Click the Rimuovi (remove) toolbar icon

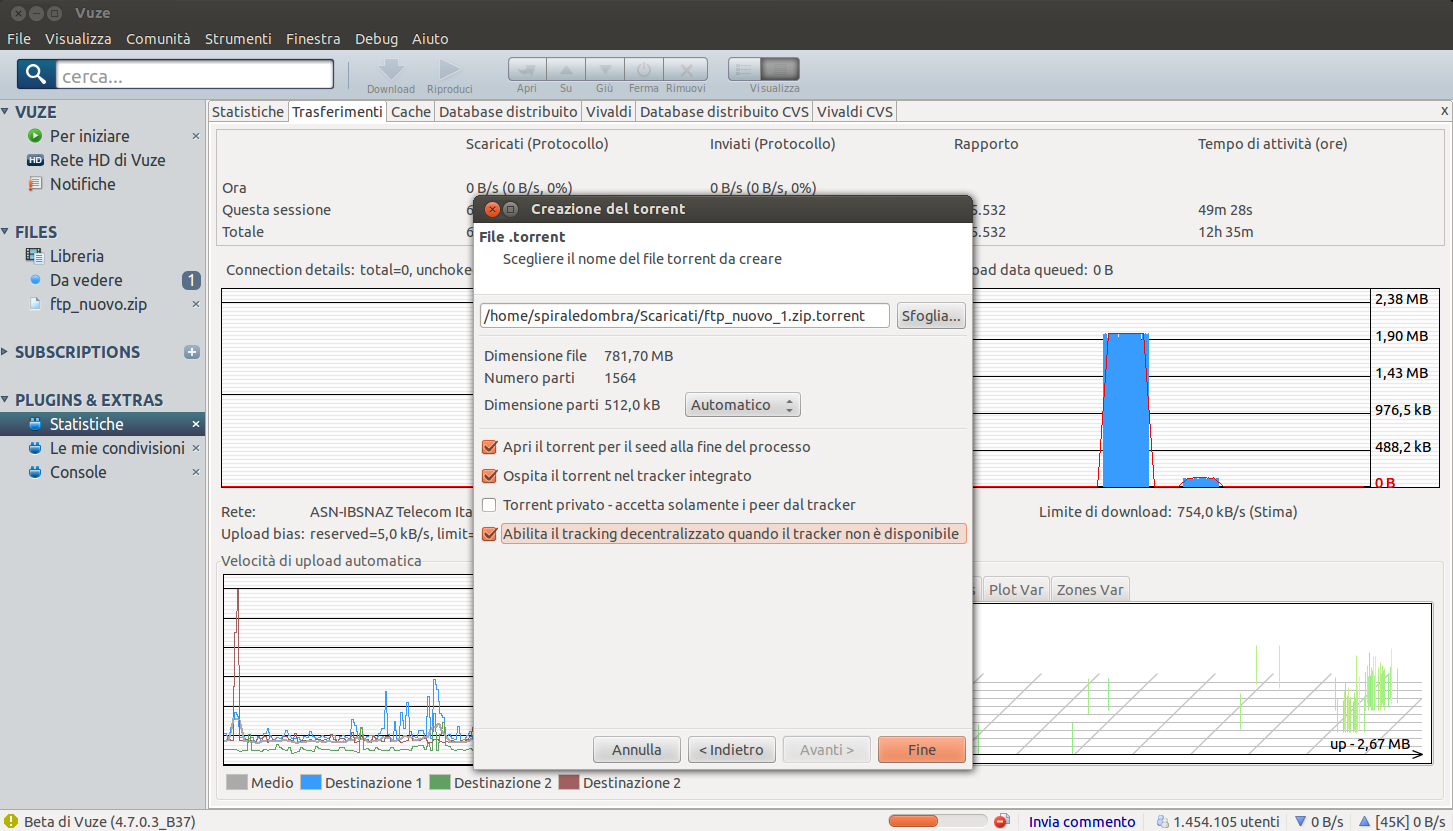click(686, 70)
